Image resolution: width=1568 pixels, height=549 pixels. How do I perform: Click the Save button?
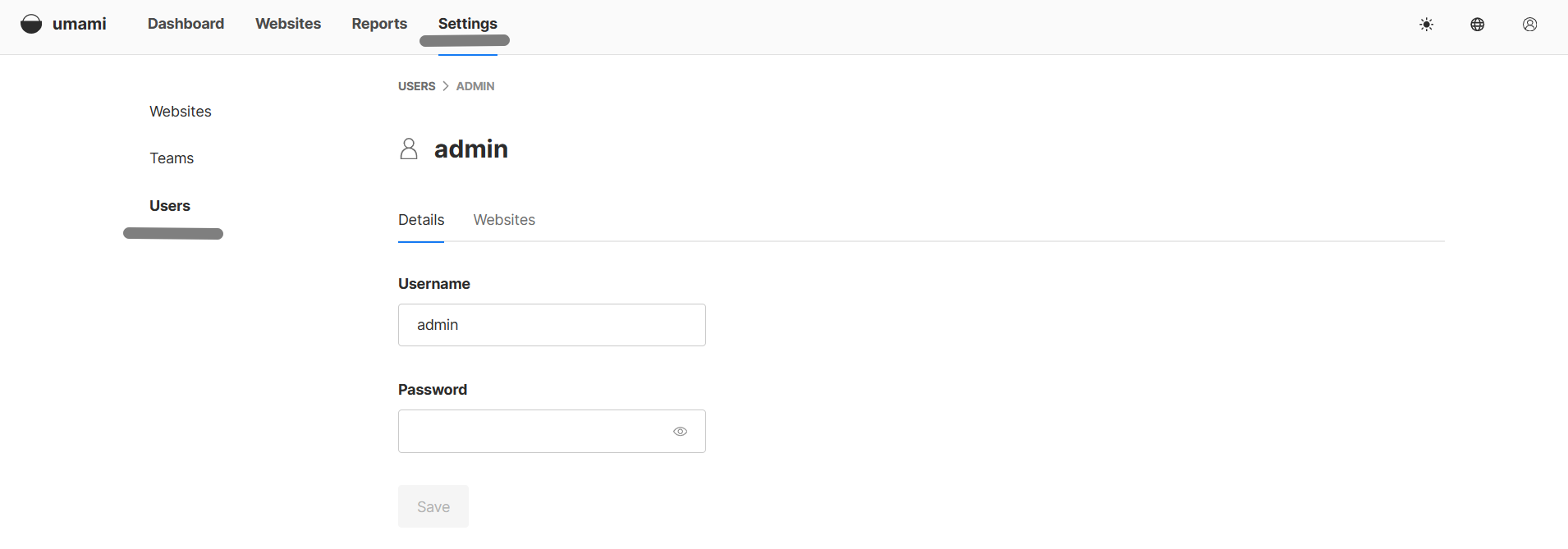[x=433, y=507]
